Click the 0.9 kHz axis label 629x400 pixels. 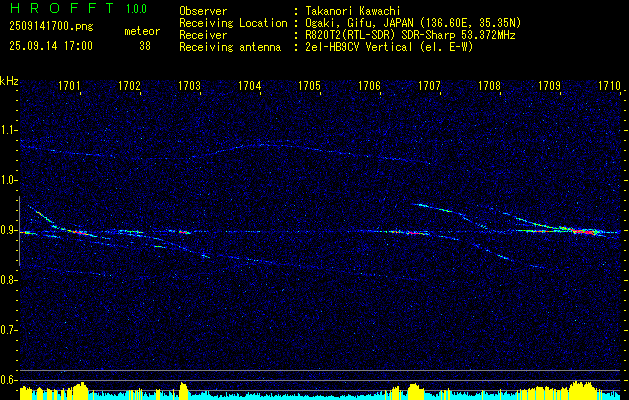point(8,230)
